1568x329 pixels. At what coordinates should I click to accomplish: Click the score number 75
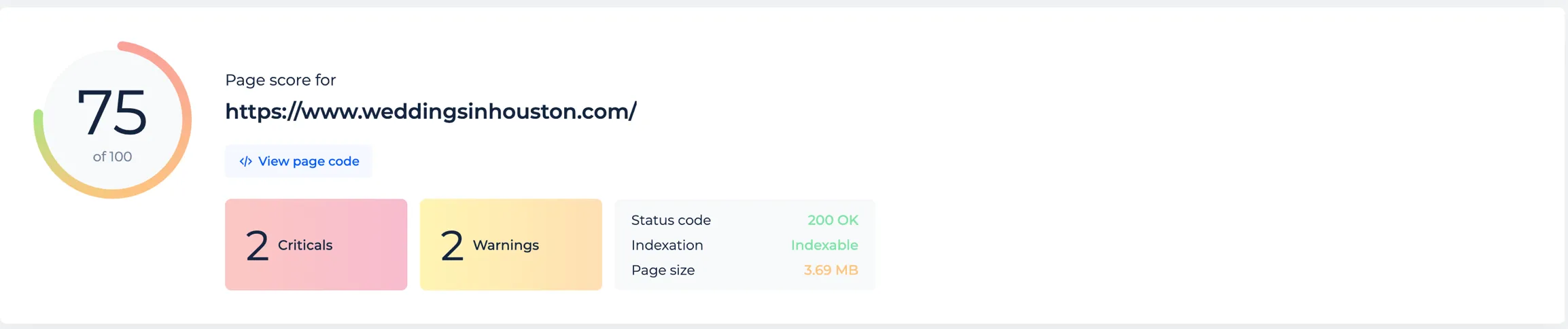click(x=112, y=112)
